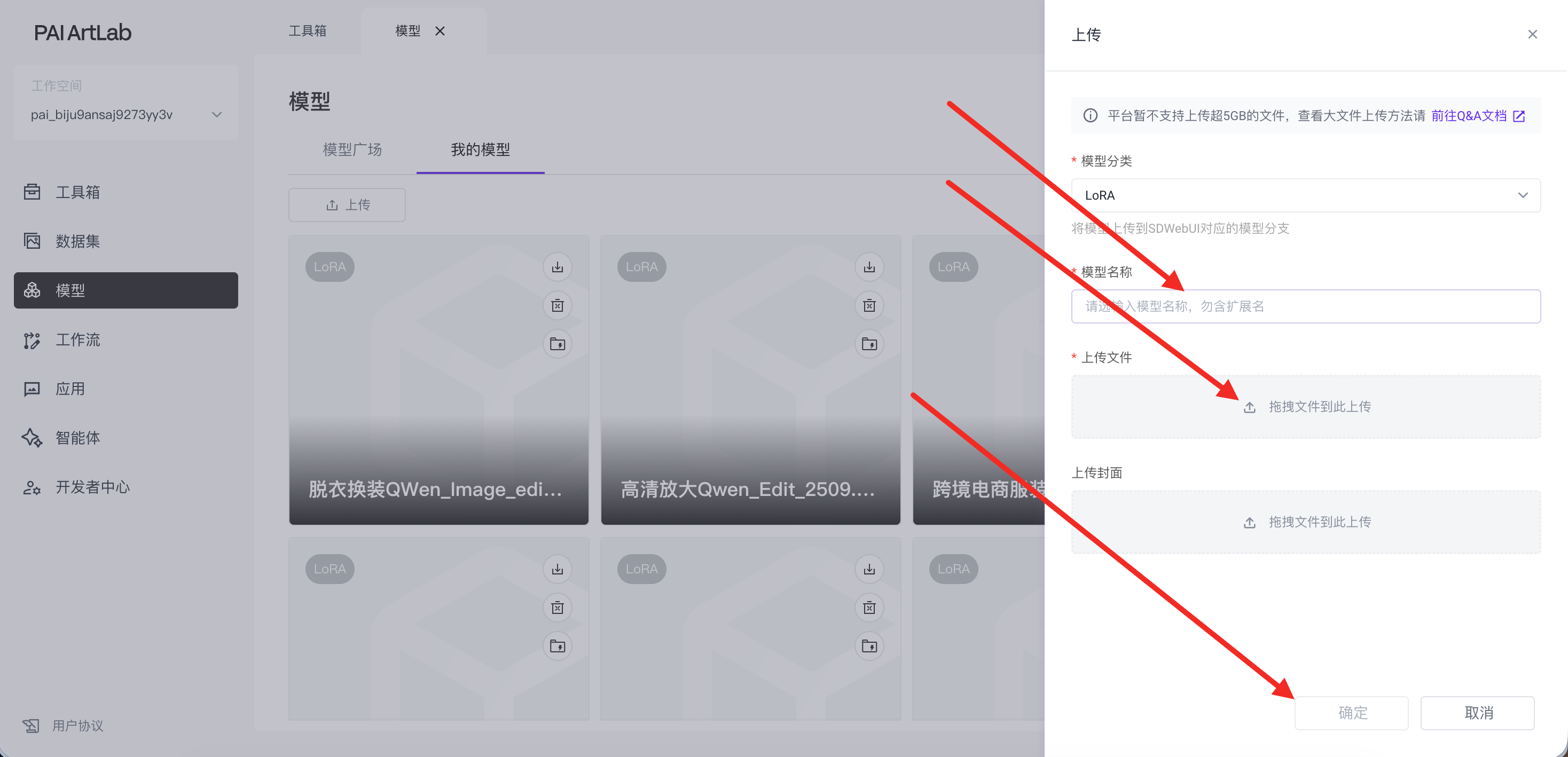Open 工具箱 from the left sidebar
This screenshot has width=1568, height=757.
(x=126, y=192)
